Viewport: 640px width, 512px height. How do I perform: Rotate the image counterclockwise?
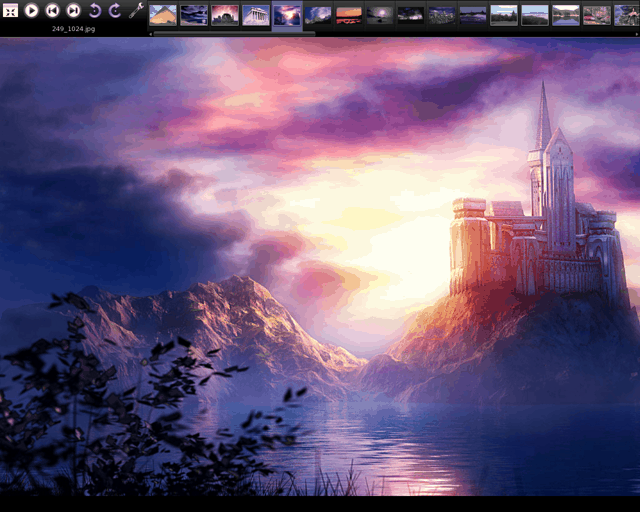pyautogui.click(x=95, y=10)
